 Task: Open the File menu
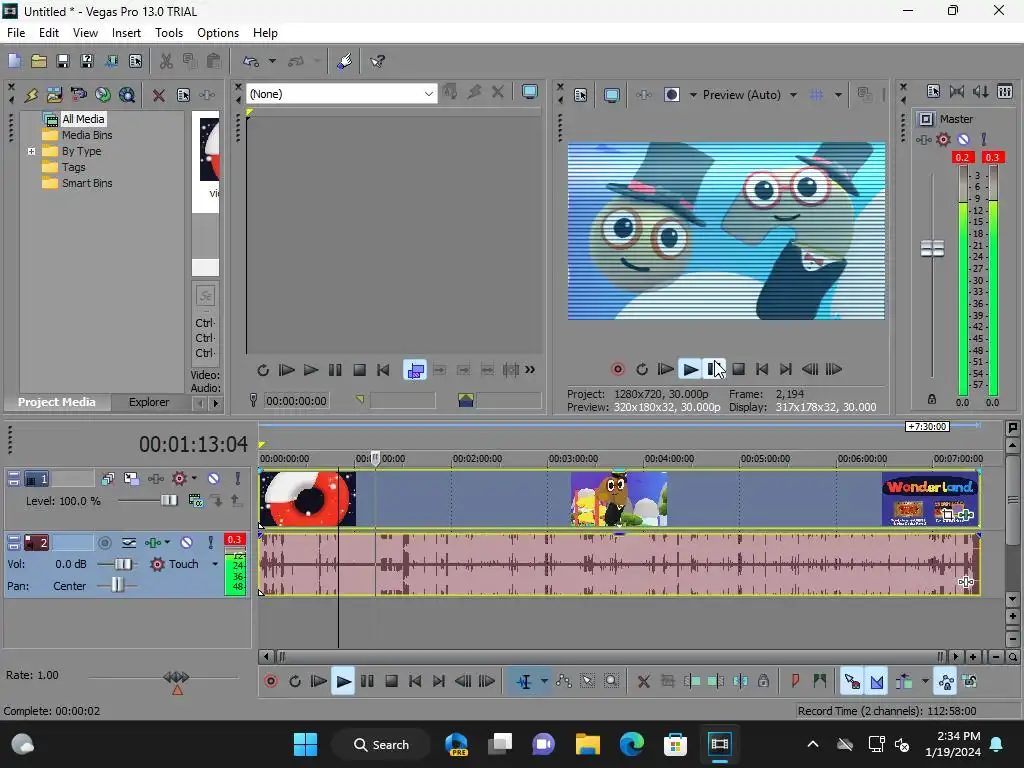click(16, 33)
